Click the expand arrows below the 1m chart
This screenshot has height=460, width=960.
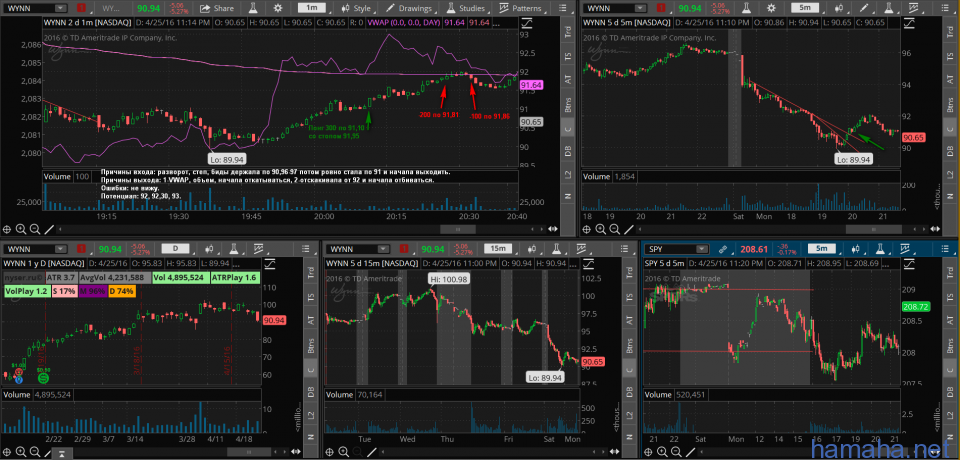[x=553, y=229]
